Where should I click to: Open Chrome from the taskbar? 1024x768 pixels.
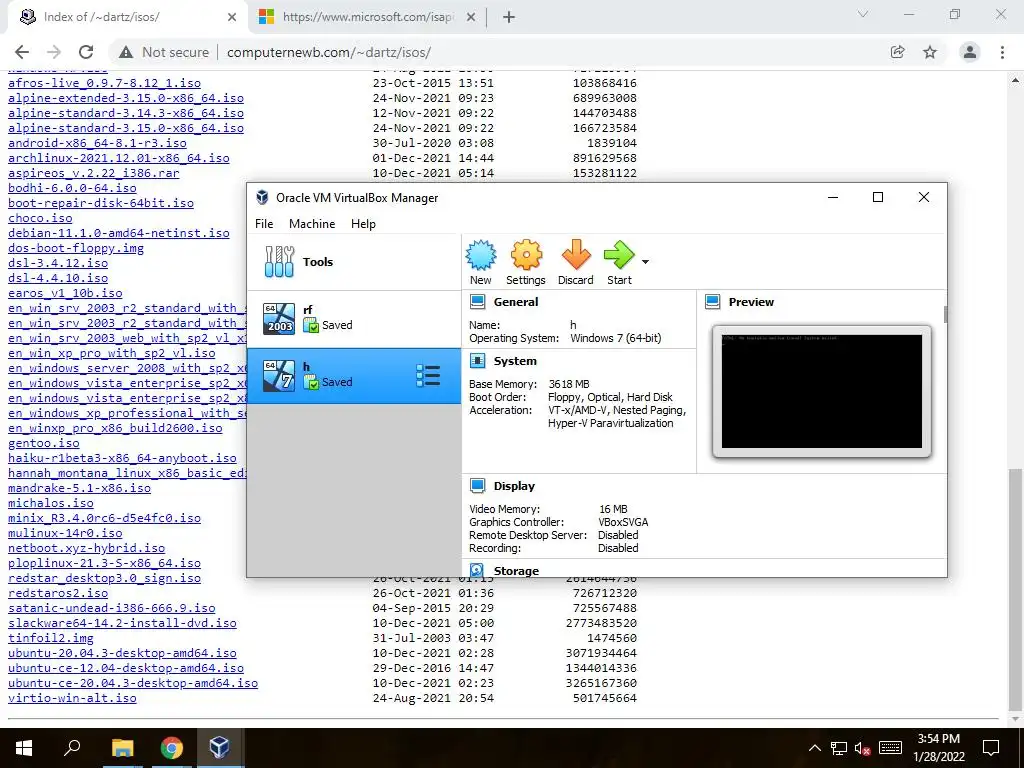(171, 748)
